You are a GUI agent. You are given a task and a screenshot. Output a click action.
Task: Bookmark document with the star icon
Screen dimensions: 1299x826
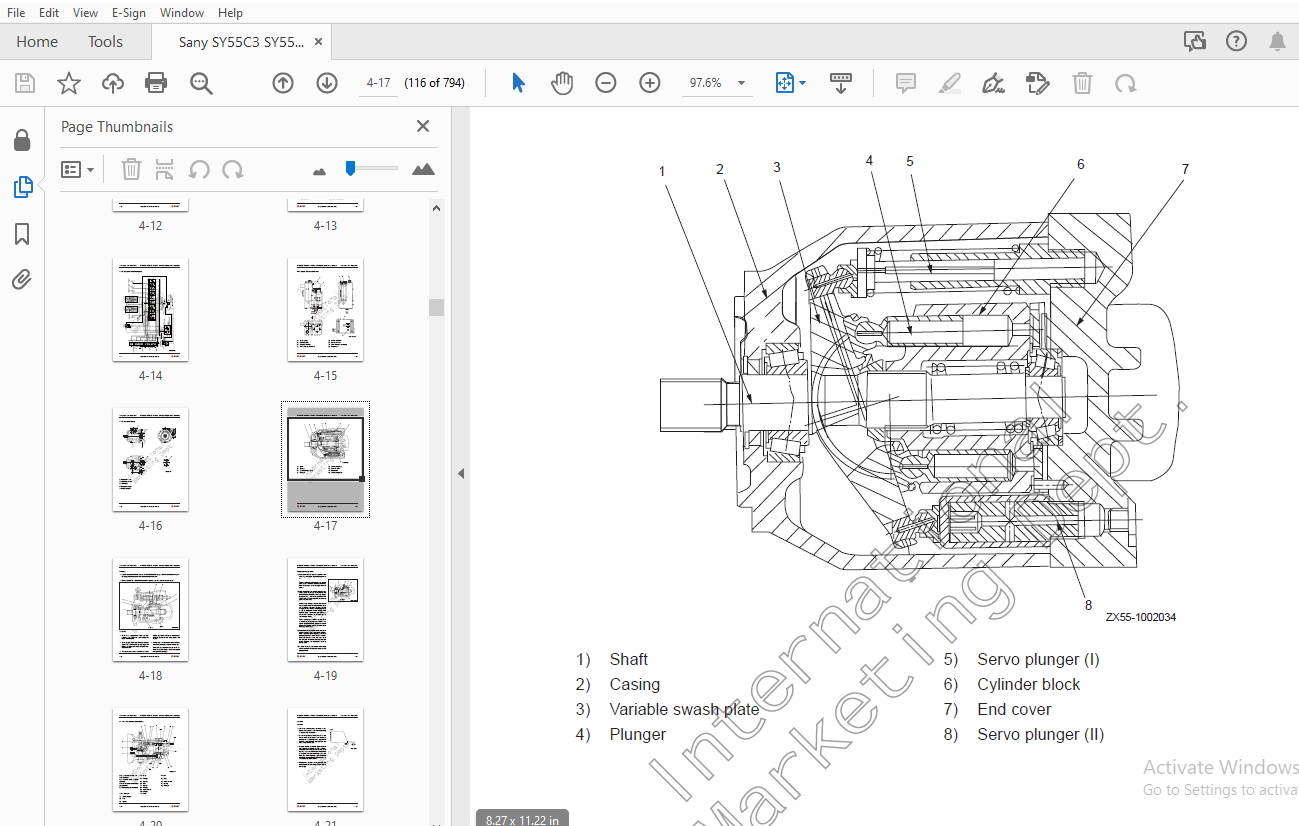pos(68,83)
